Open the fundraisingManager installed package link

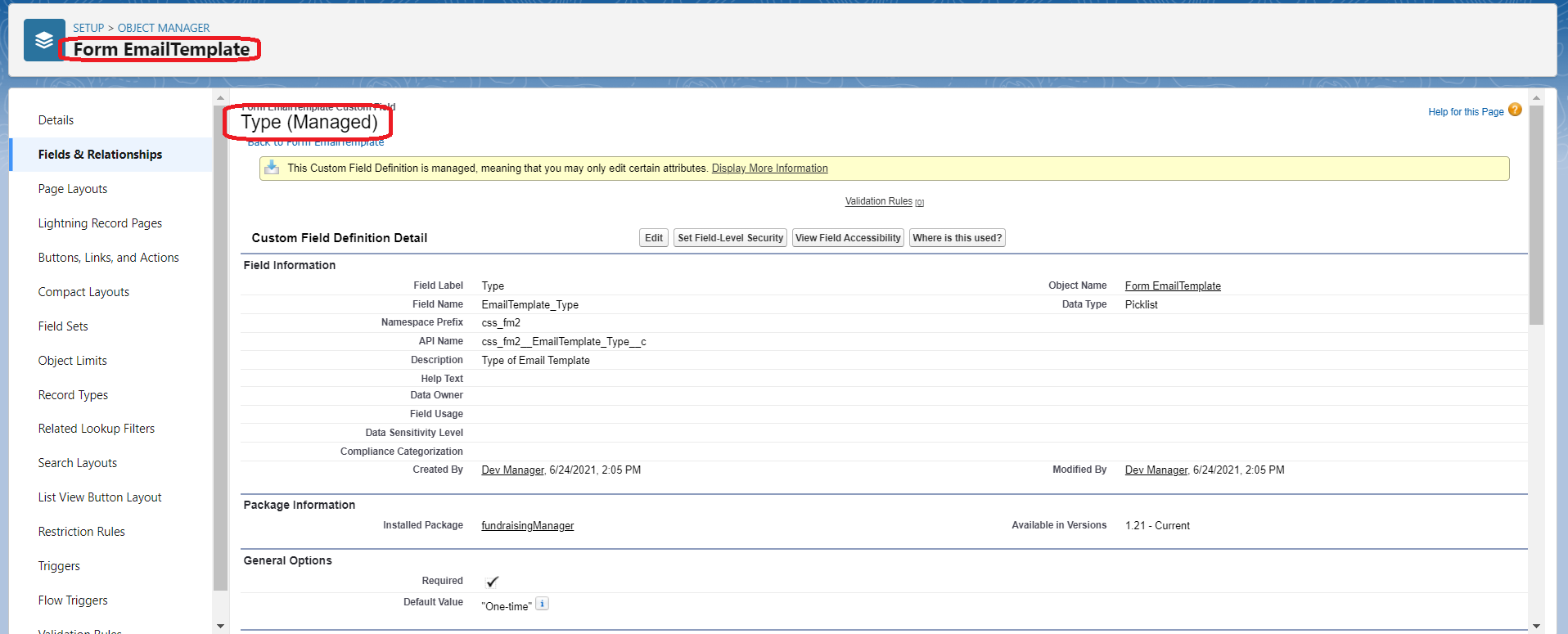528,526
